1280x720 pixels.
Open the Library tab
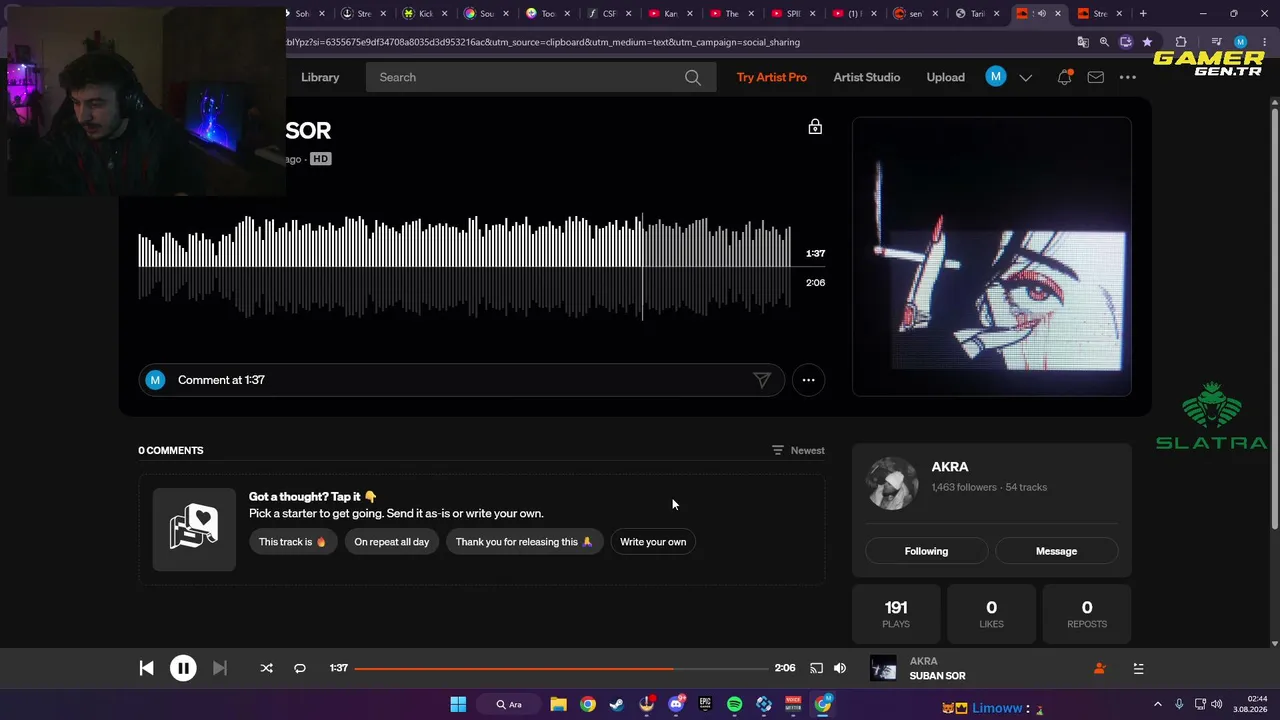(x=320, y=77)
